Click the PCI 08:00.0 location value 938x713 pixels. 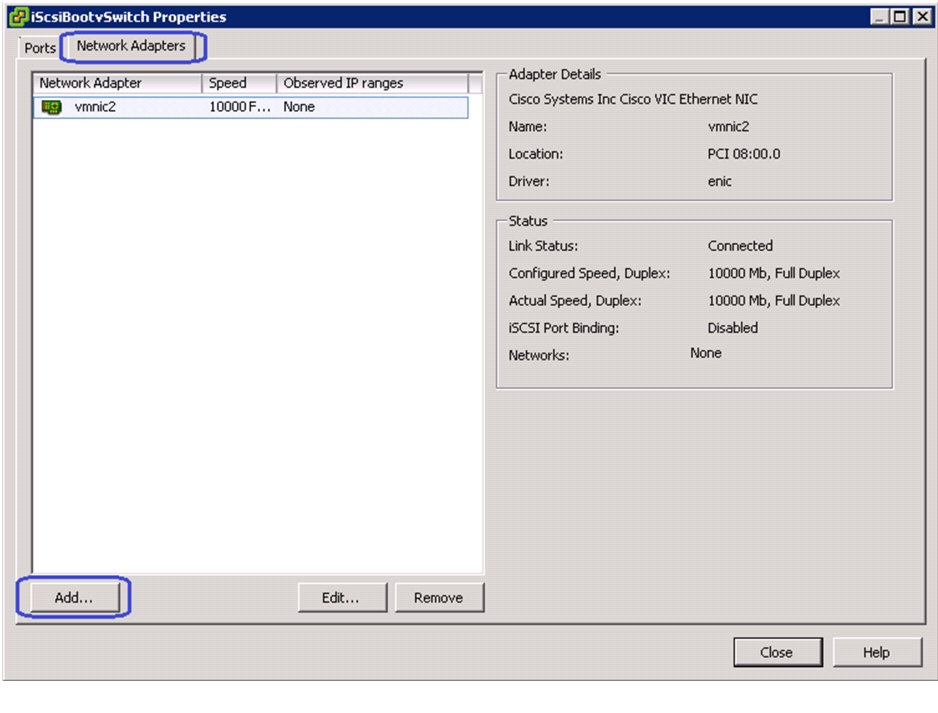pyautogui.click(x=744, y=154)
